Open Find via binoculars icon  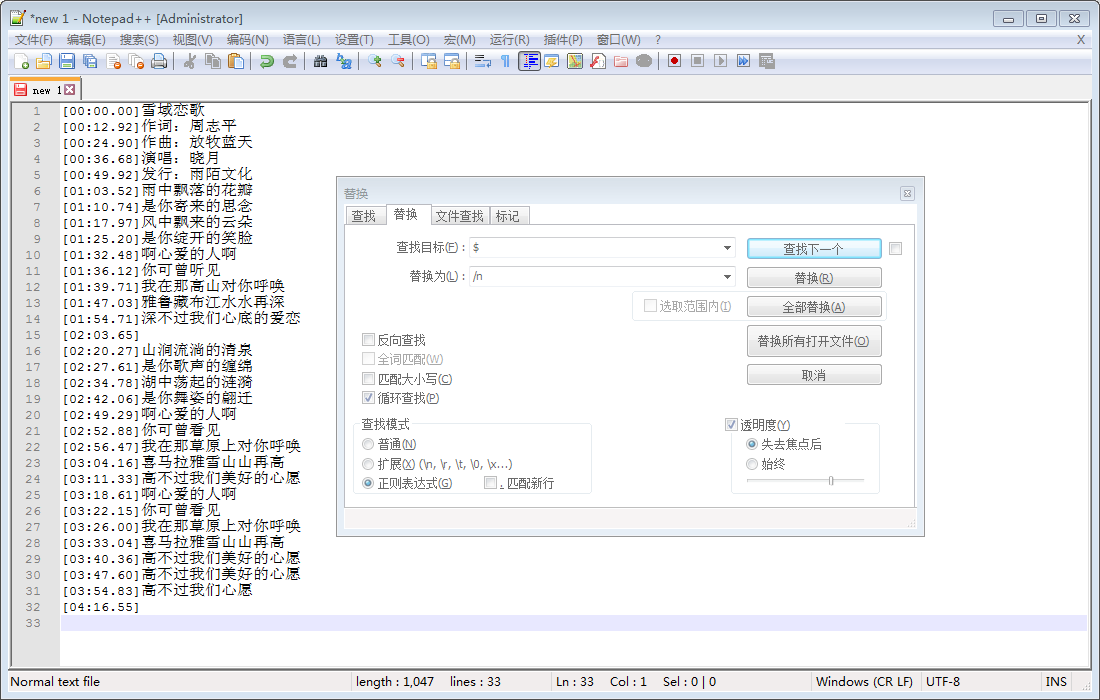click(x=321, y=62)
